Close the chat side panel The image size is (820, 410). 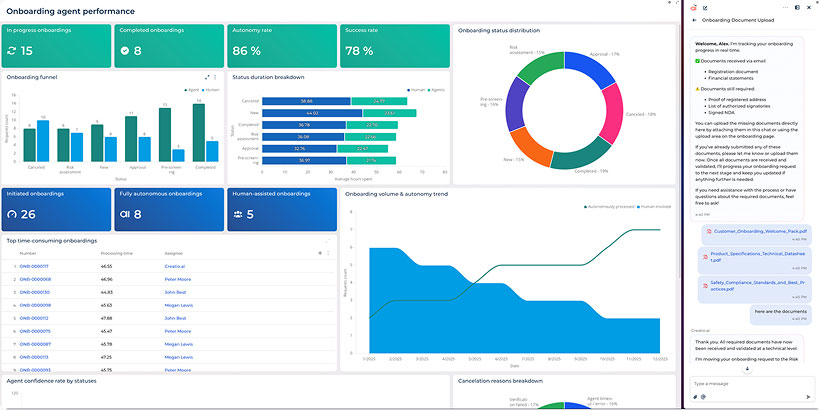[807, 6]
